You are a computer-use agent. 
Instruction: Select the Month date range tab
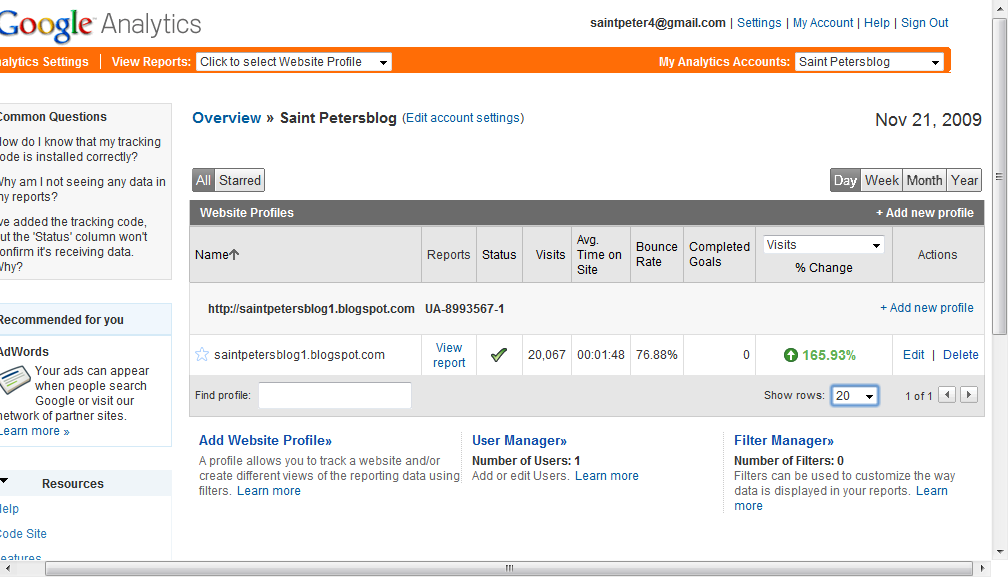tap(924, 180)
